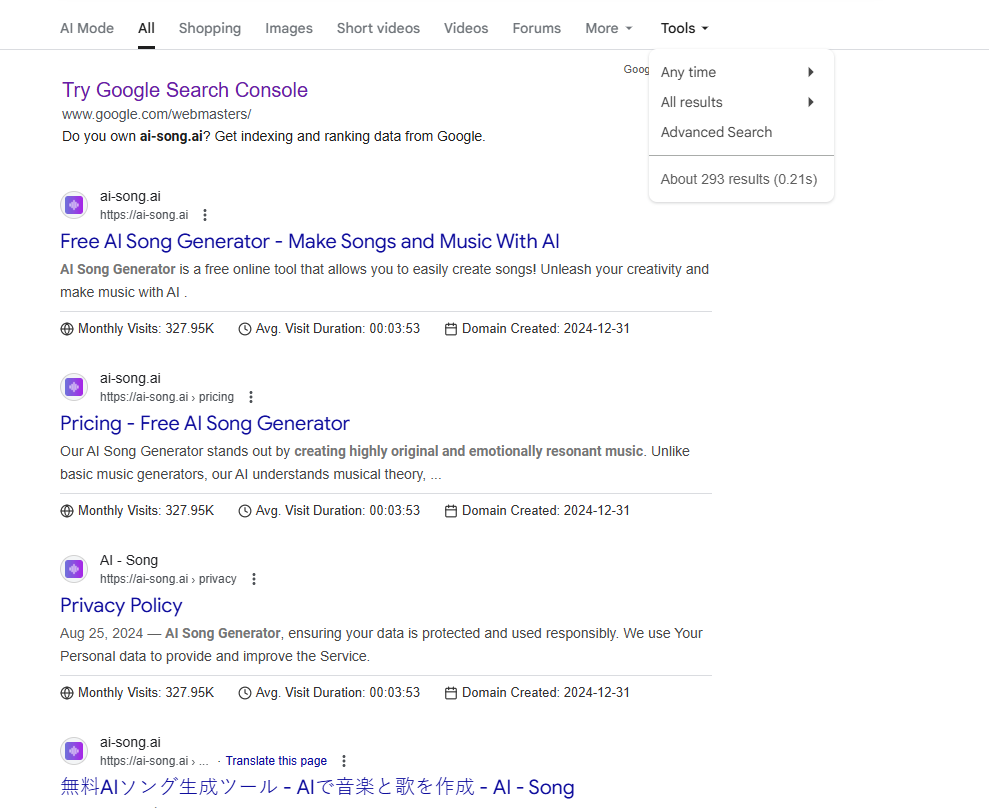Open three-dot menu beside the privacy URL
This screenshot has height=808, width=989.
pos(254,579)
